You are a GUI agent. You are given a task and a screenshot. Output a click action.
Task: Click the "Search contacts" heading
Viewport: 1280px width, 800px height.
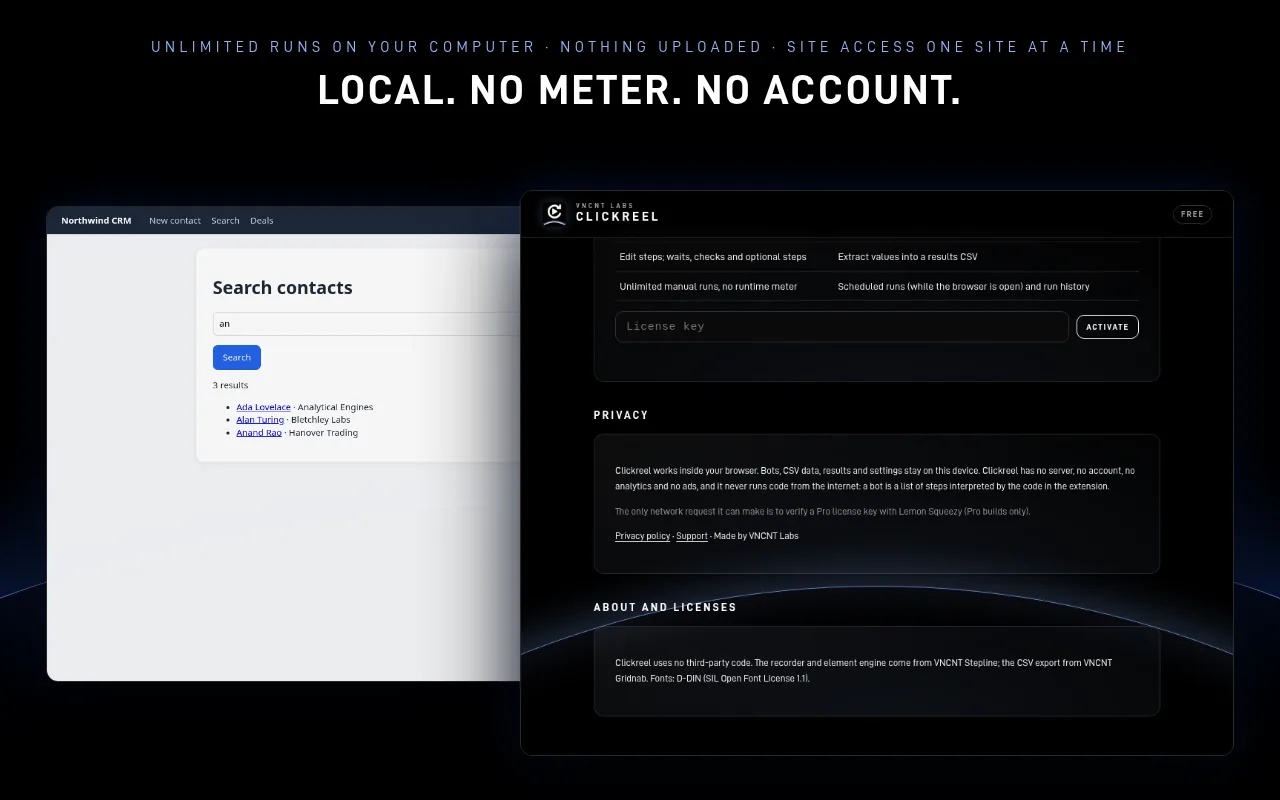tap(283, 288)
